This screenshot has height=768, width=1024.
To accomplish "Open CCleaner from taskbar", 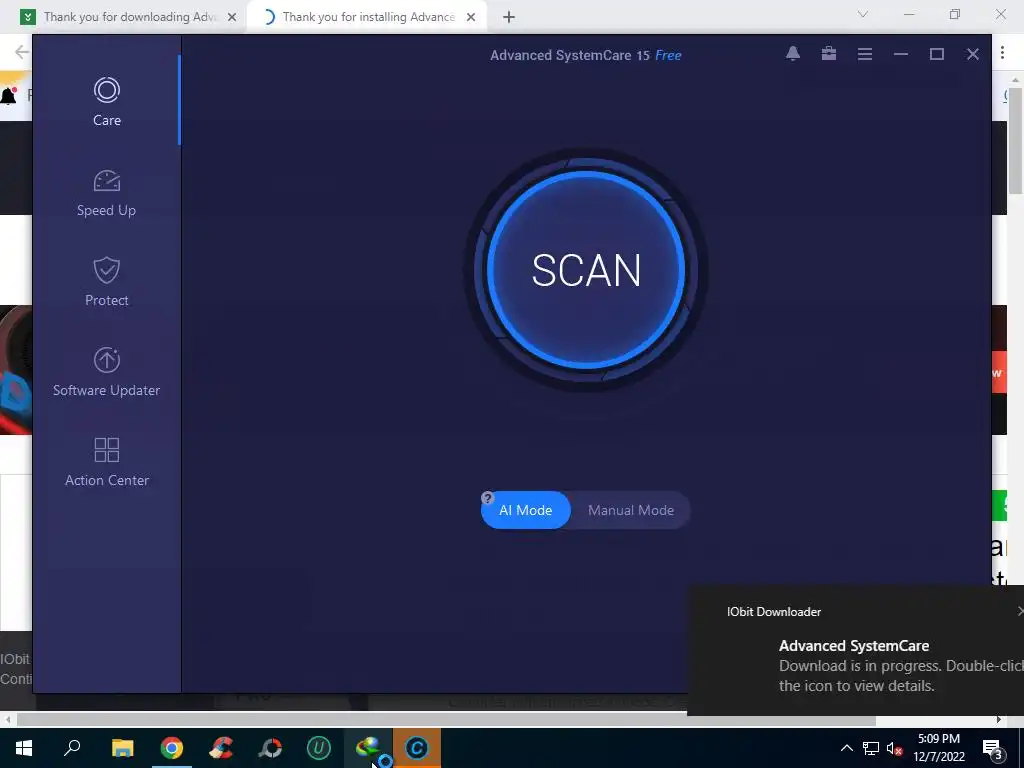I will [x=221, y=748].
